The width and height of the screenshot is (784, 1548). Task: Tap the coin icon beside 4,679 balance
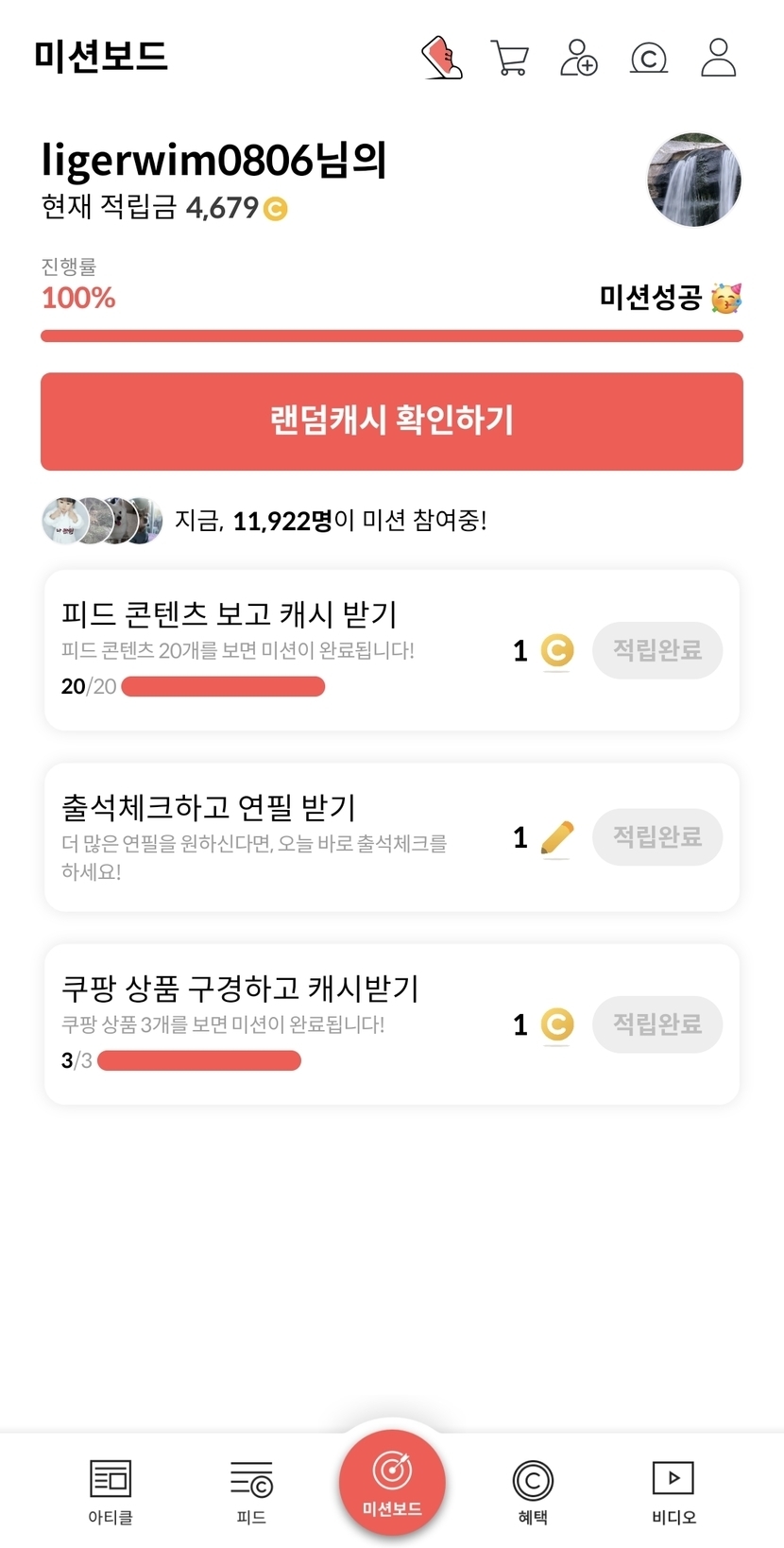275,208
